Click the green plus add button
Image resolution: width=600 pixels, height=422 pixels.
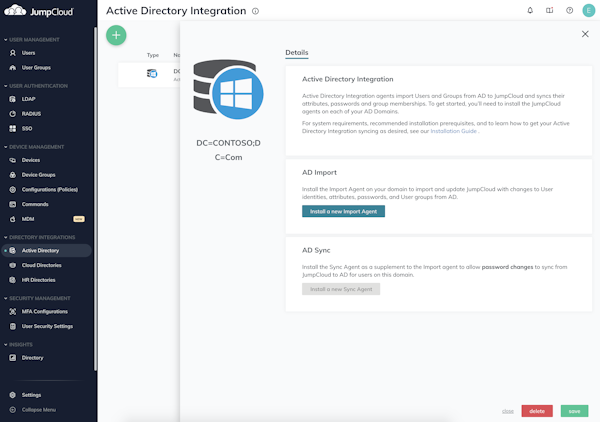click(x=116, y=35)
